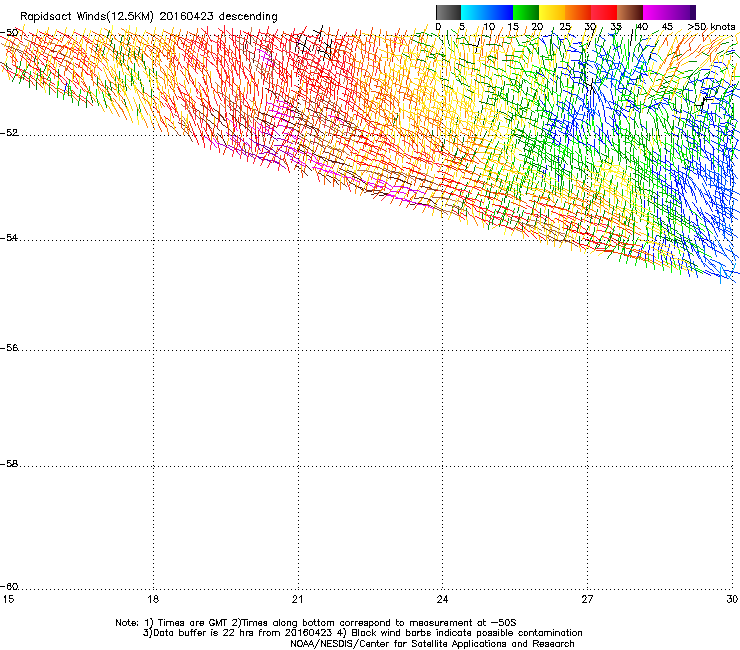
Task: Click the longitude label 27
Action: (587, 599)
